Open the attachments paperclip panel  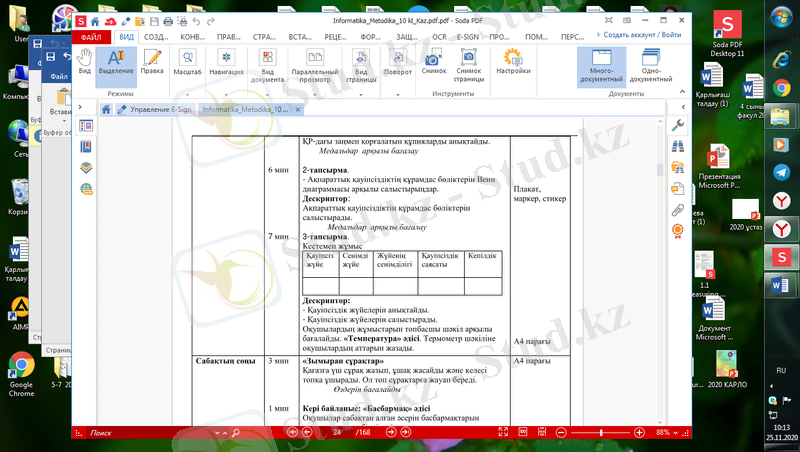[x=678, y=209]
